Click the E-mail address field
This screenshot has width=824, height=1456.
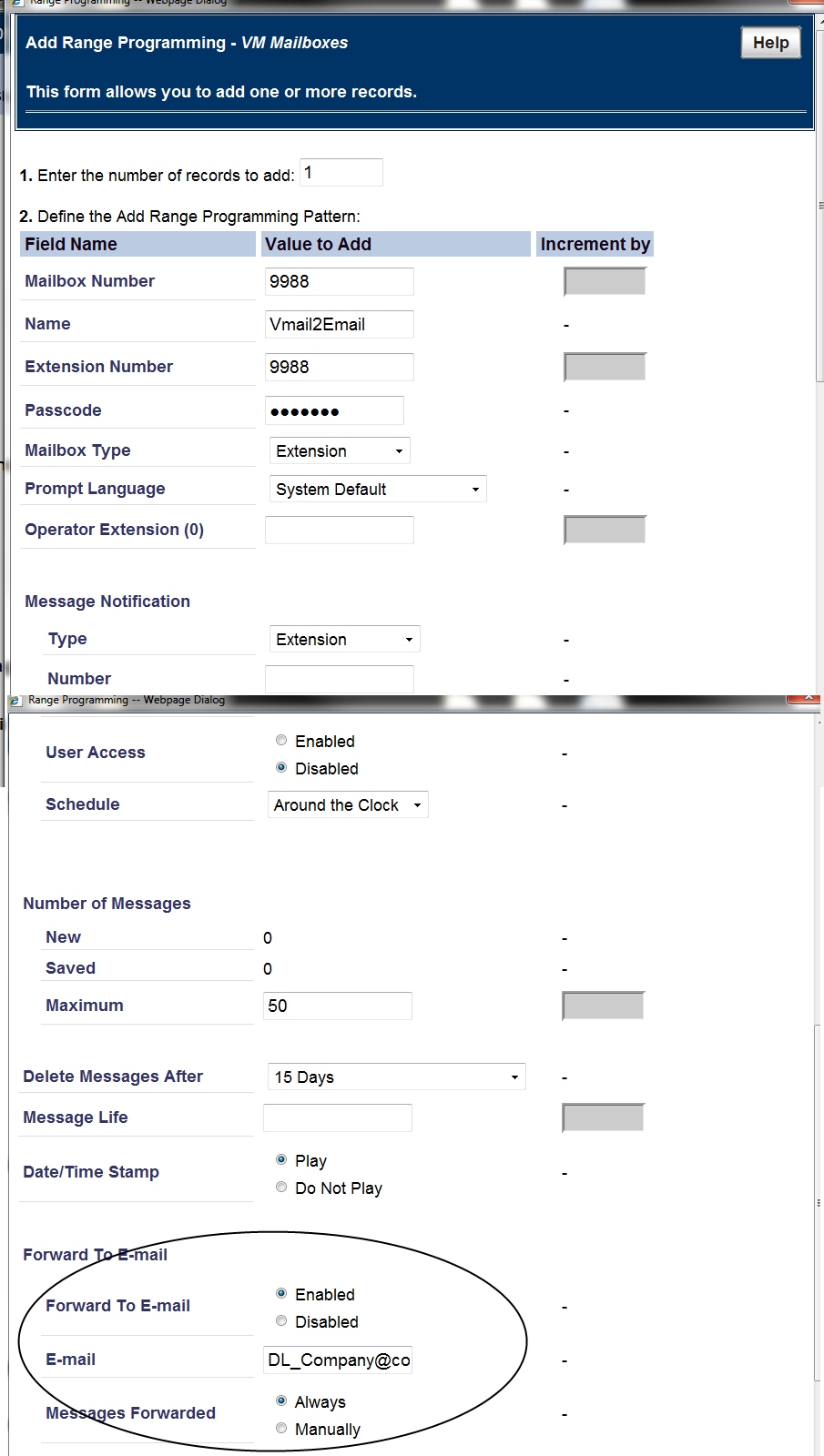[337, 1360]
